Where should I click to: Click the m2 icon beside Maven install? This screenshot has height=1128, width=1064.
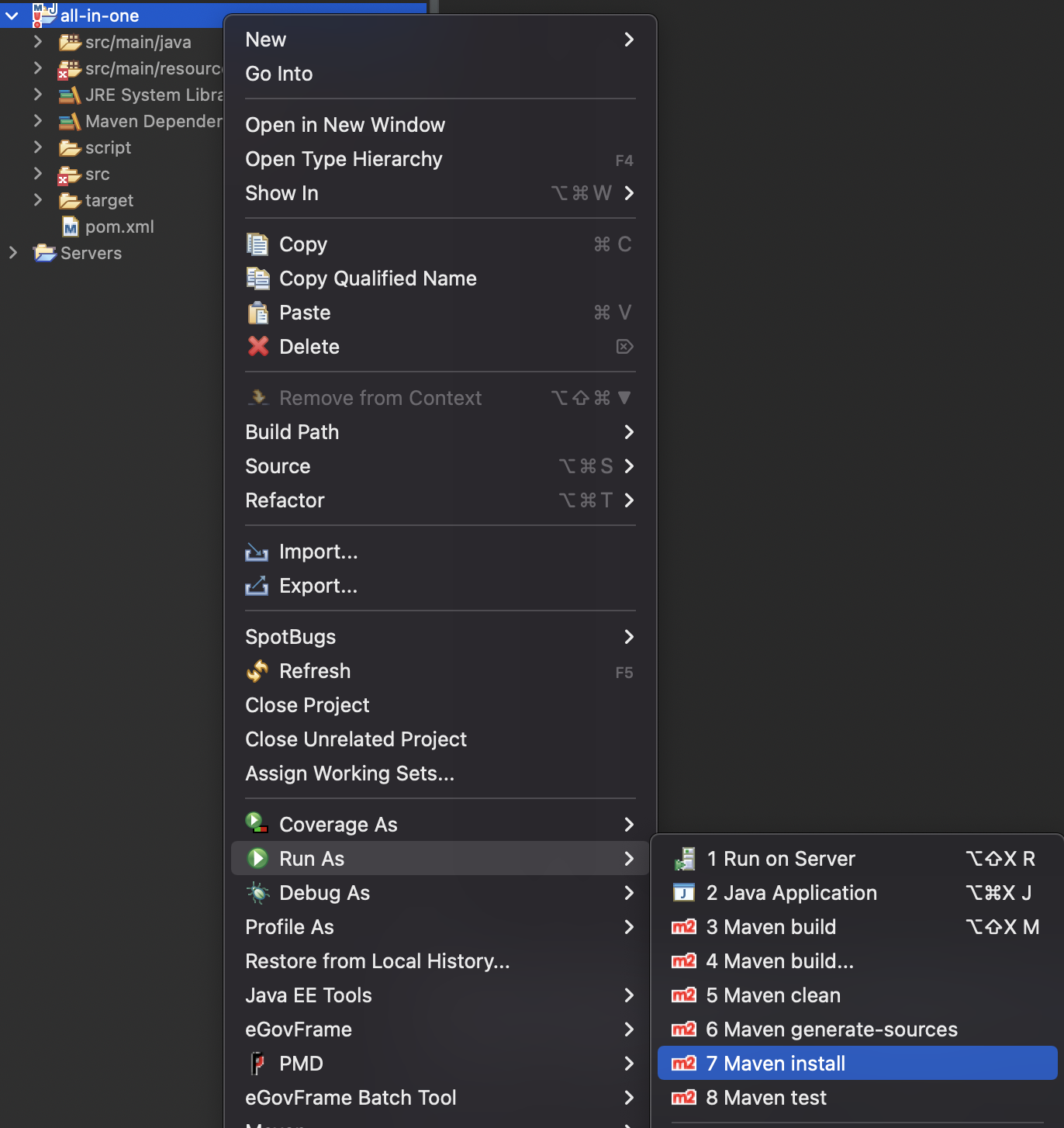(x=684, y=1064)
